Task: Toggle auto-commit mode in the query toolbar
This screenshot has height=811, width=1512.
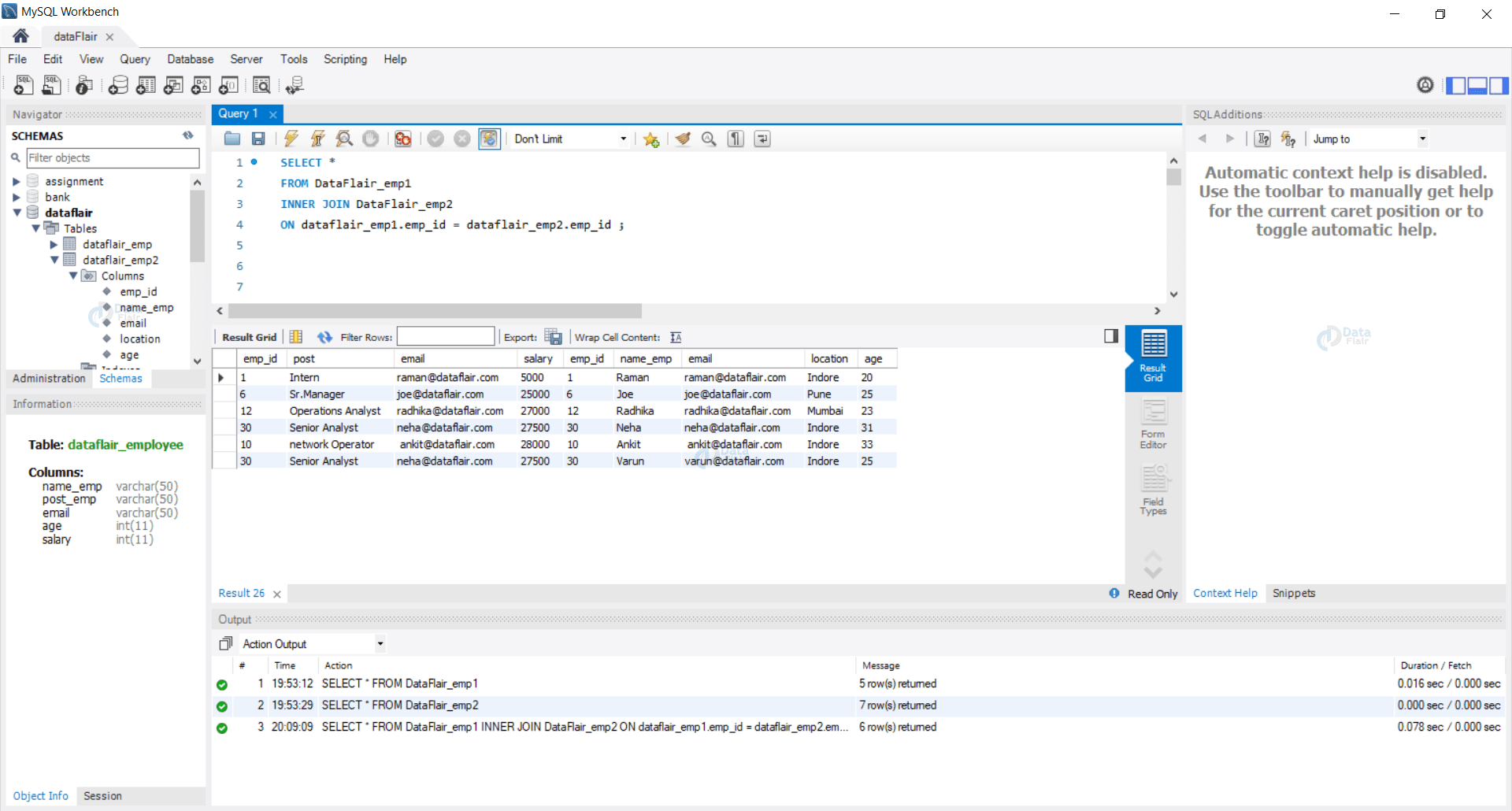Action: (x=489, y=139)
